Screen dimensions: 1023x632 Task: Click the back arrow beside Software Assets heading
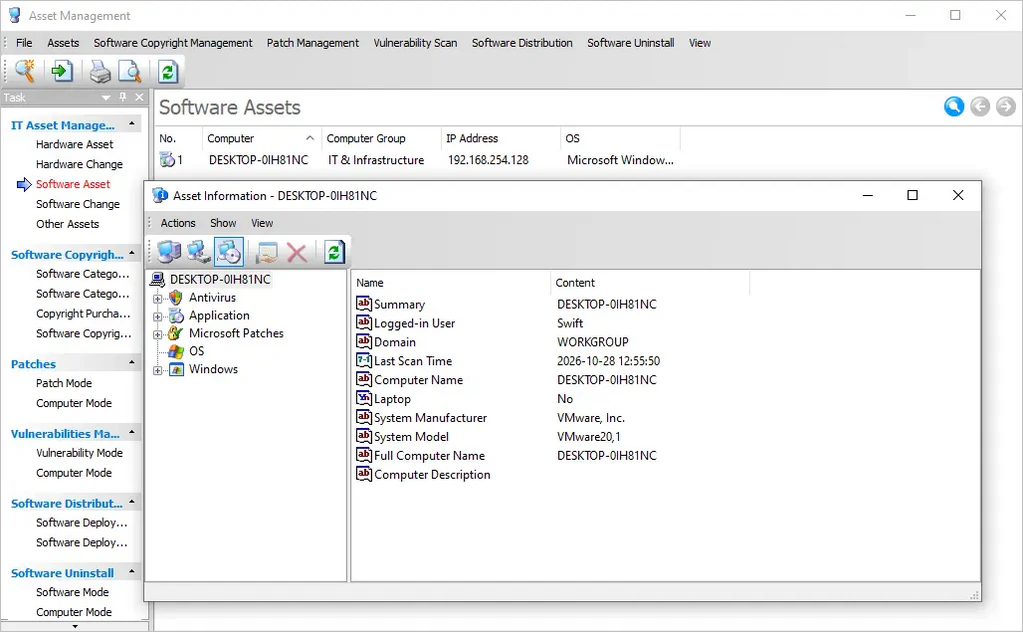pyautogui.click(x=980, y=106)
